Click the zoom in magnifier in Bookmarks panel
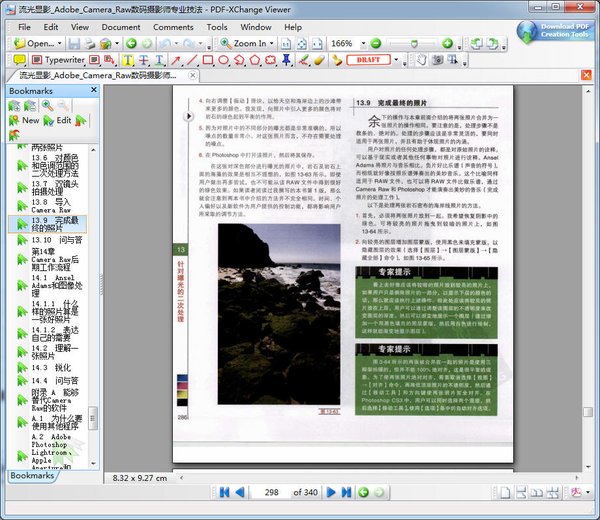The image size is (600, 520). pos(45,105)
